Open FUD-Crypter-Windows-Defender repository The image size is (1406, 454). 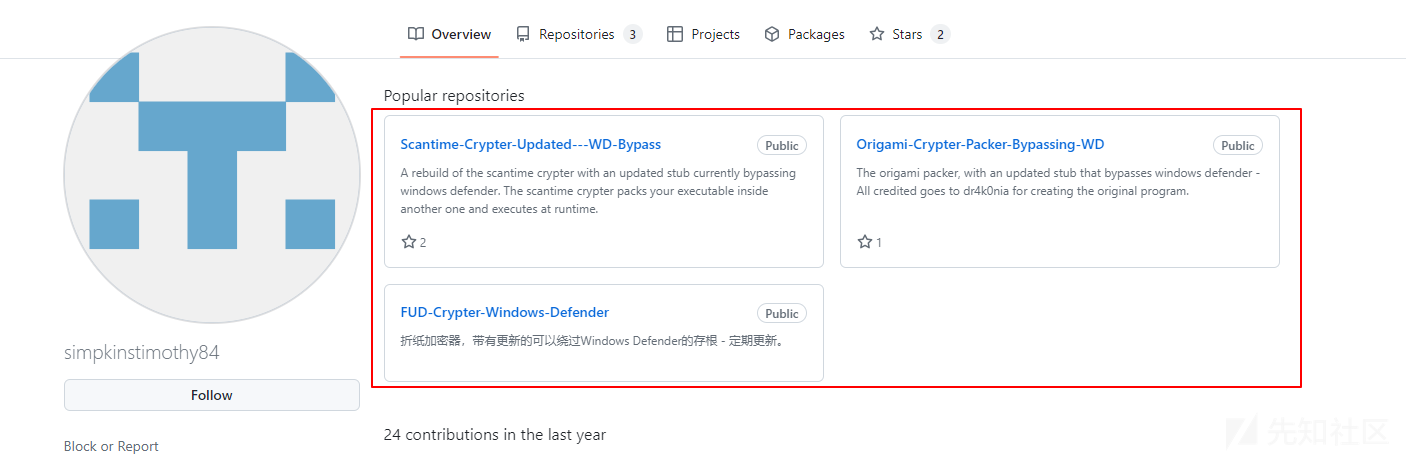504,312
